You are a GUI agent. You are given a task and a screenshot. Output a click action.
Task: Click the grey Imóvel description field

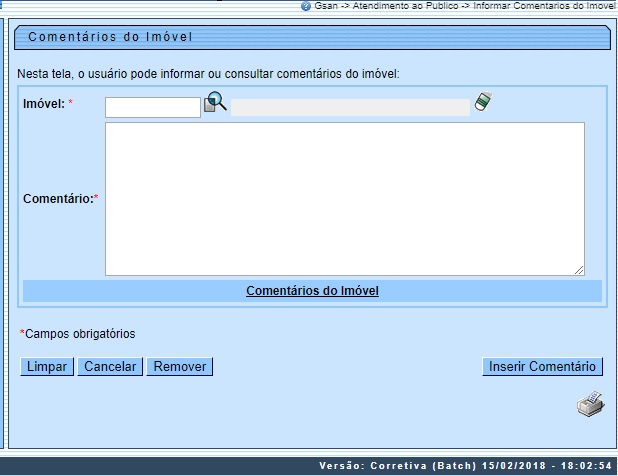(x=350, y=107)
